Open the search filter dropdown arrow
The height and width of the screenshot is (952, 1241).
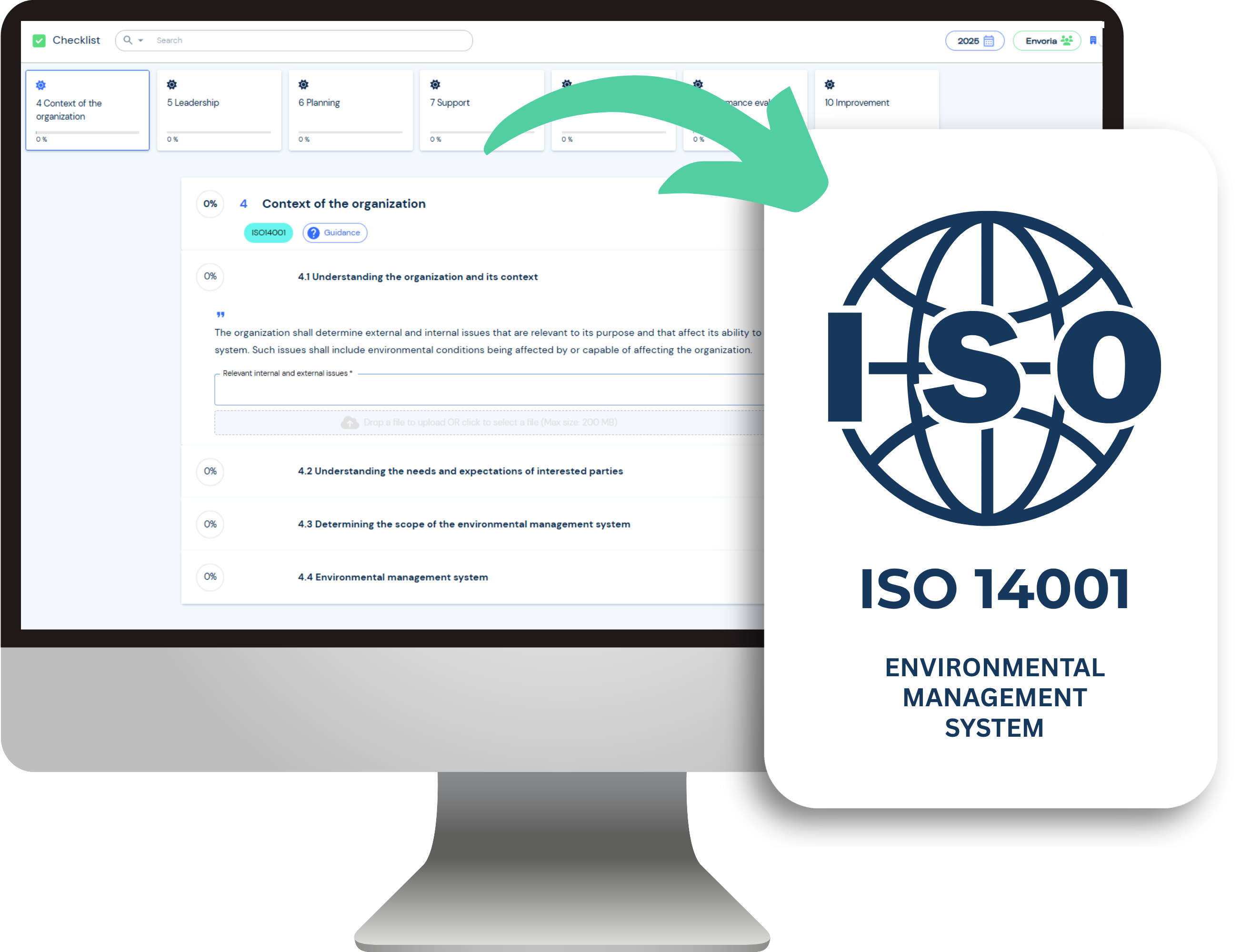tap(140, 41)
